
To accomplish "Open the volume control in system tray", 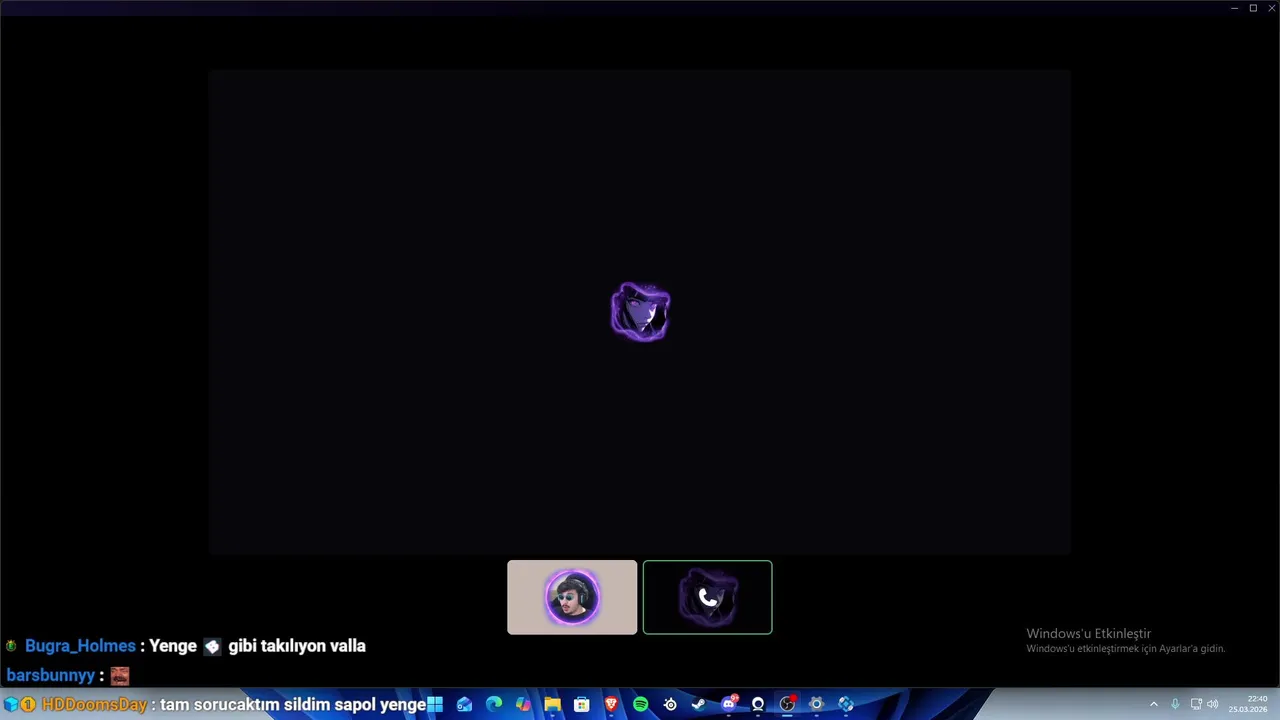I will click(x=1213, y=704).
